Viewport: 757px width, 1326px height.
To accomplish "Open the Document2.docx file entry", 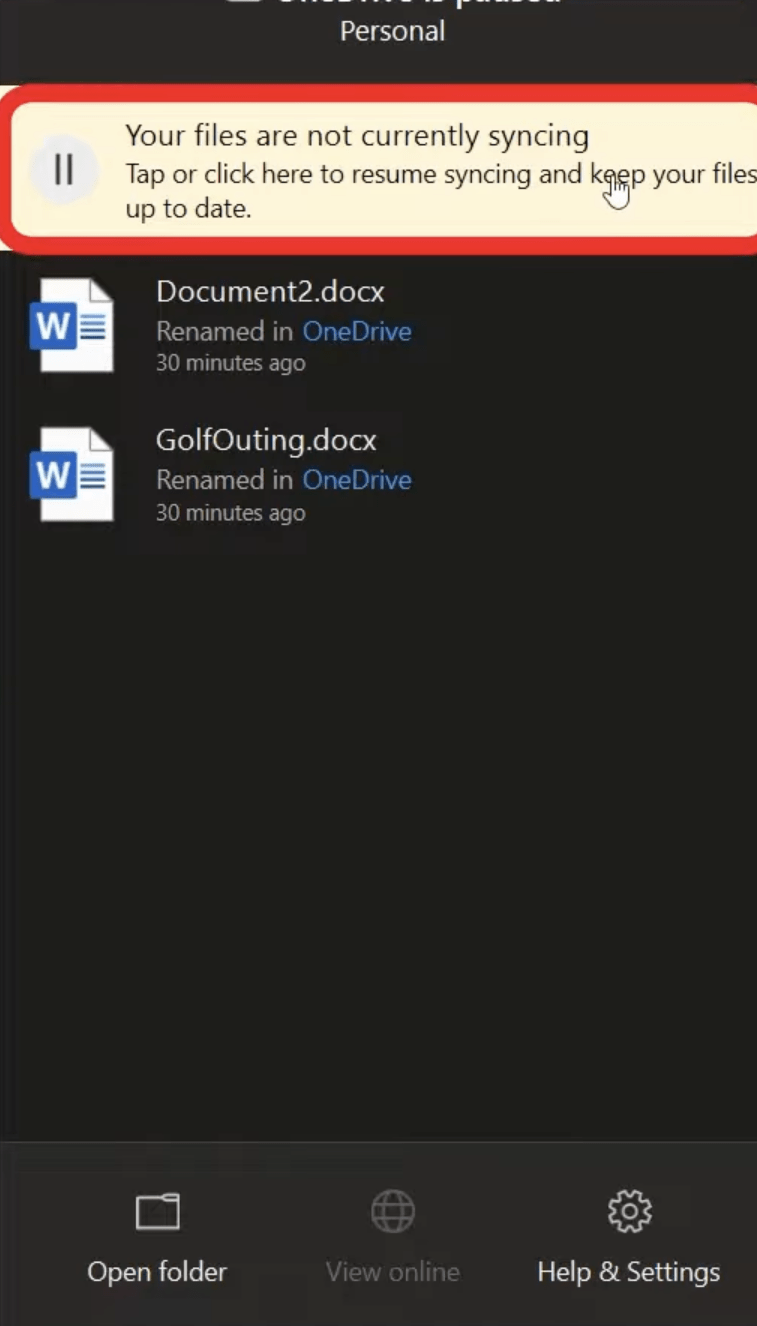I will tap(378, 326).
